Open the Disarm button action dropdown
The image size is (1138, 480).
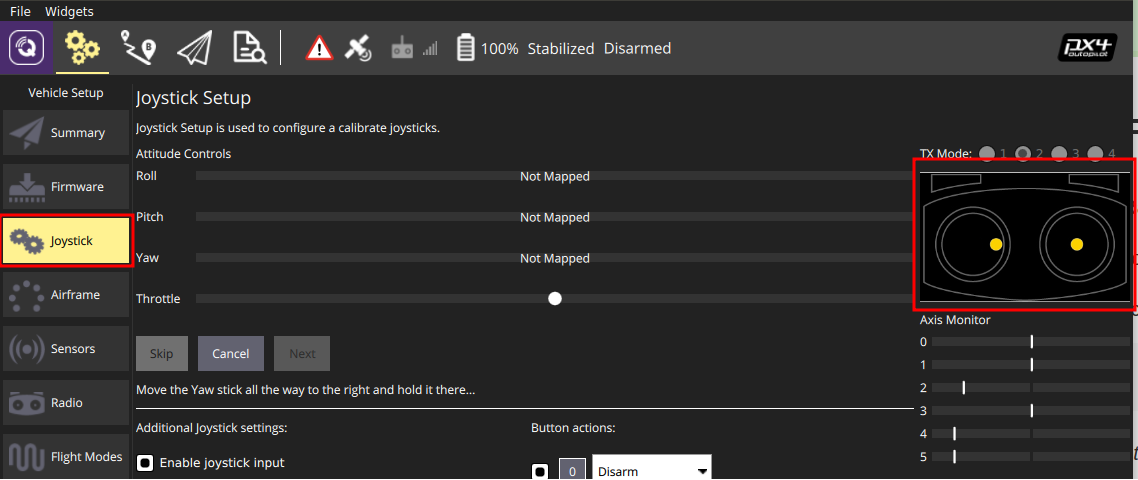point(652,471)
